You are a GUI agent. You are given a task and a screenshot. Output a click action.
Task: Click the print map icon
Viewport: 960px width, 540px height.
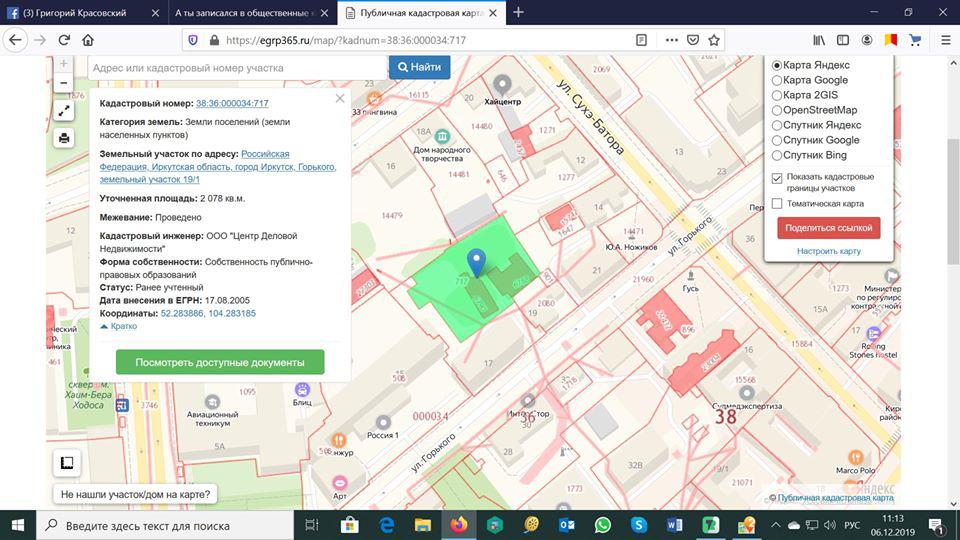click(64, 138)
